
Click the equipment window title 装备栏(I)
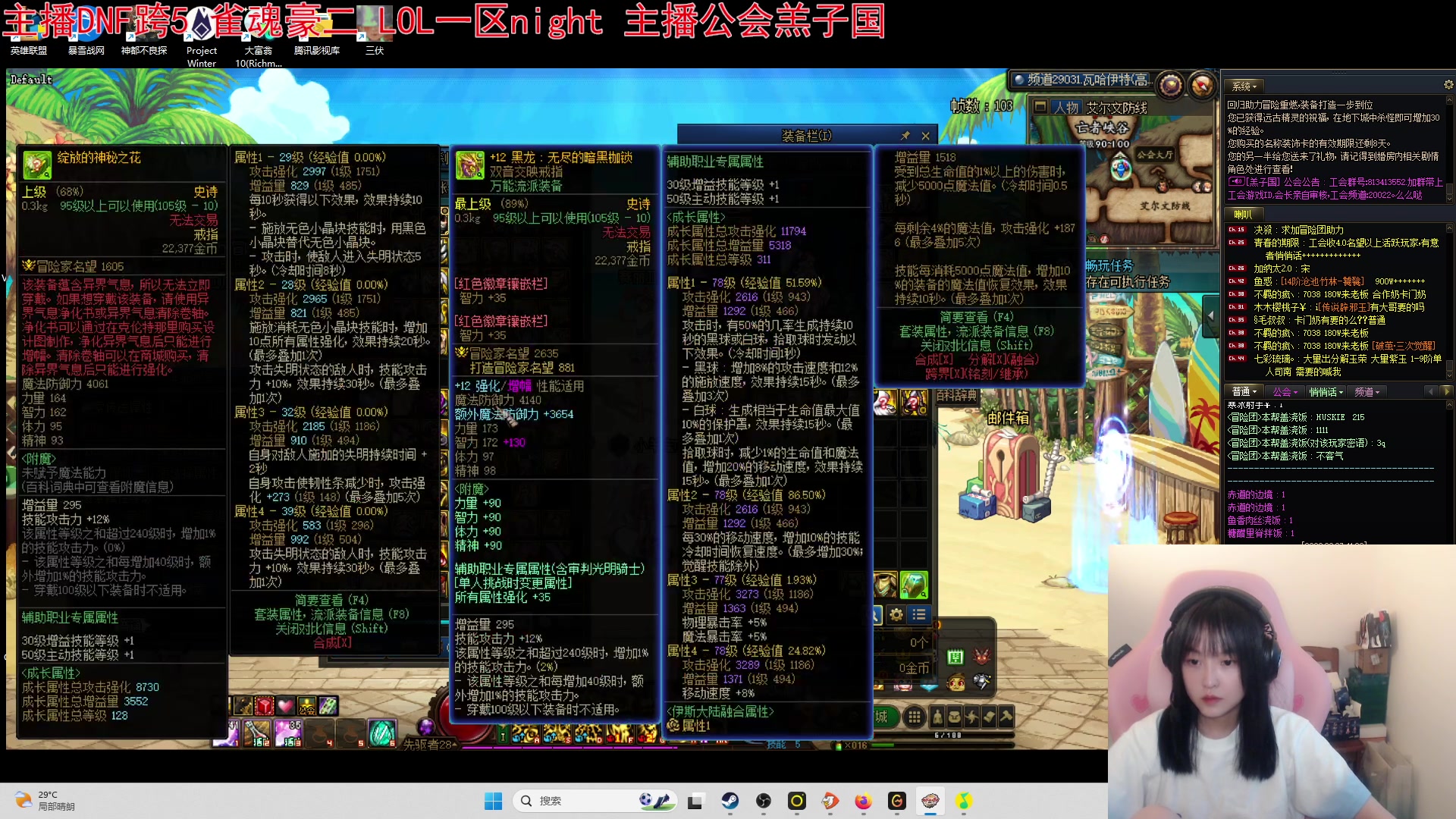click(x=807, y=136)
